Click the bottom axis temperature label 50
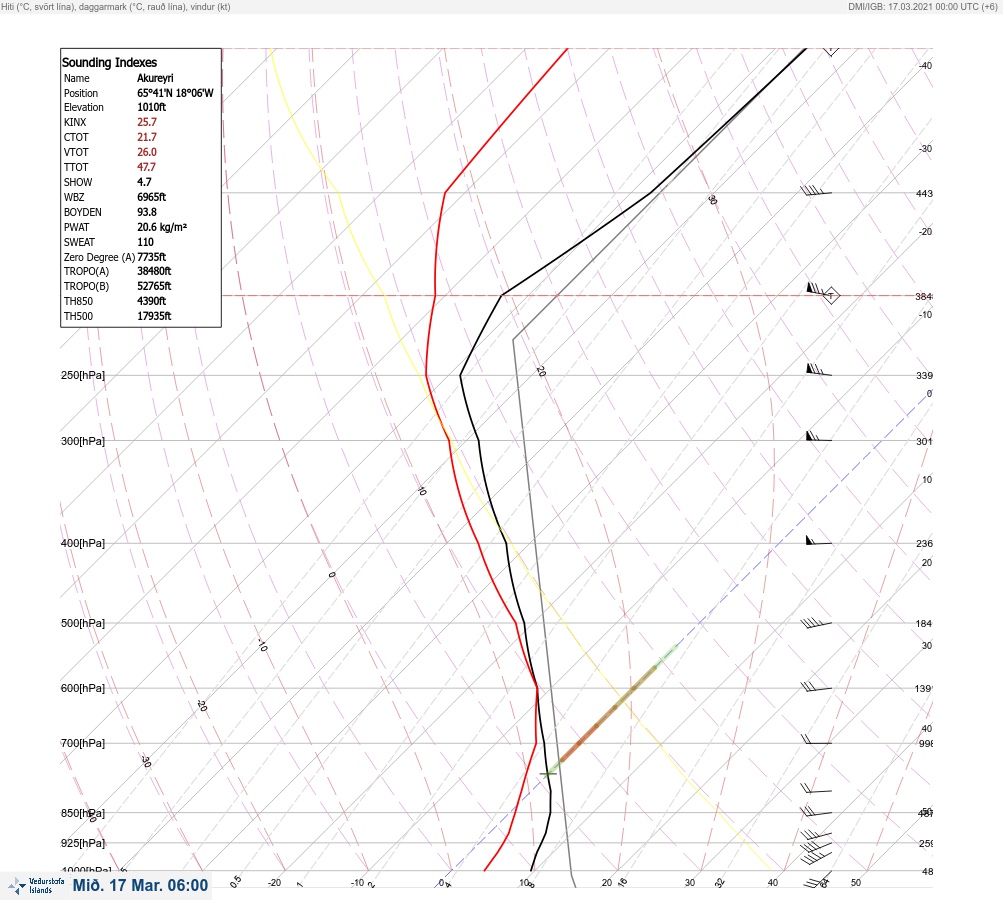 [x=856, y=883]
